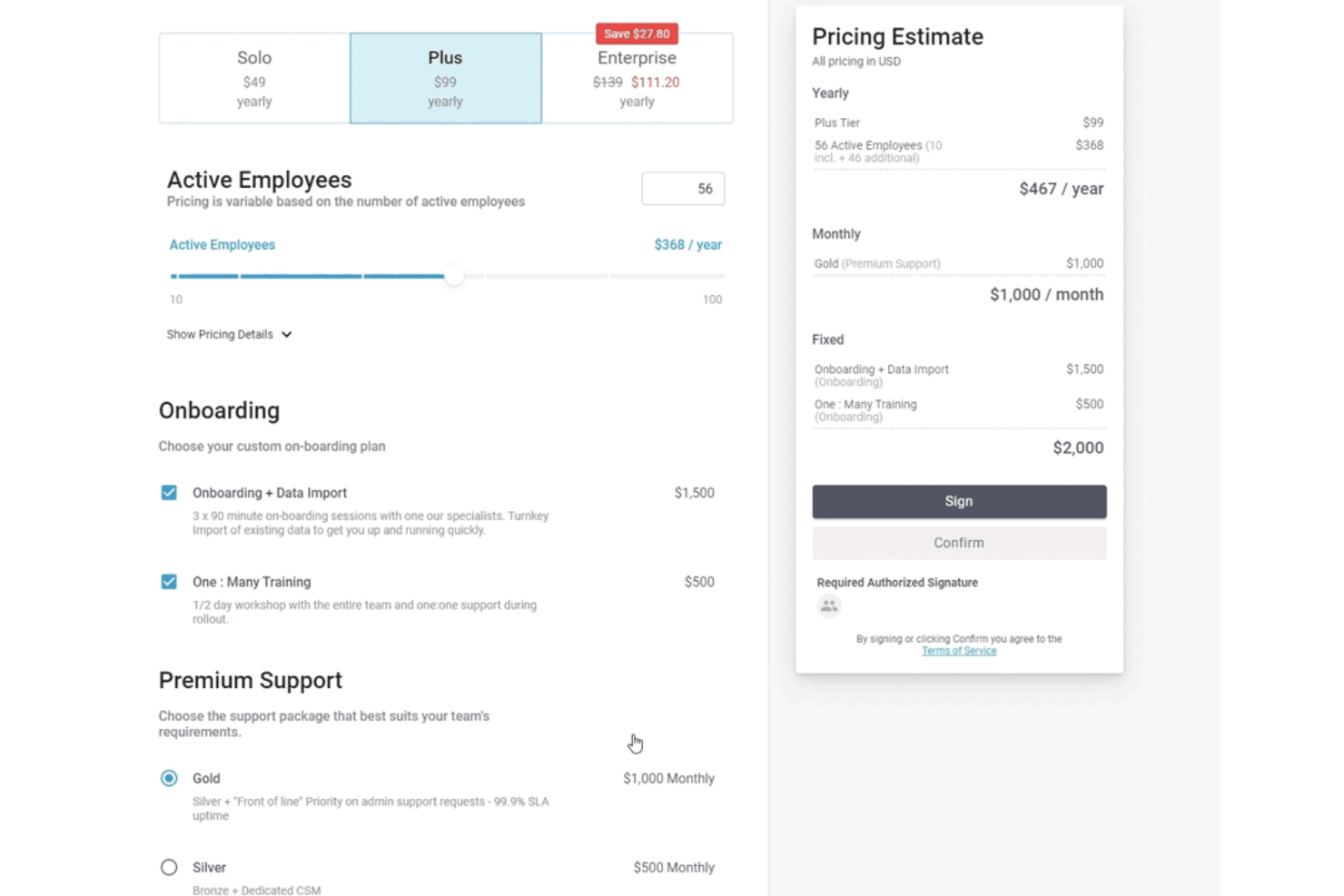
Task: Uncheck Onboarding + Data Import checkbox
Action: (169, 493)
